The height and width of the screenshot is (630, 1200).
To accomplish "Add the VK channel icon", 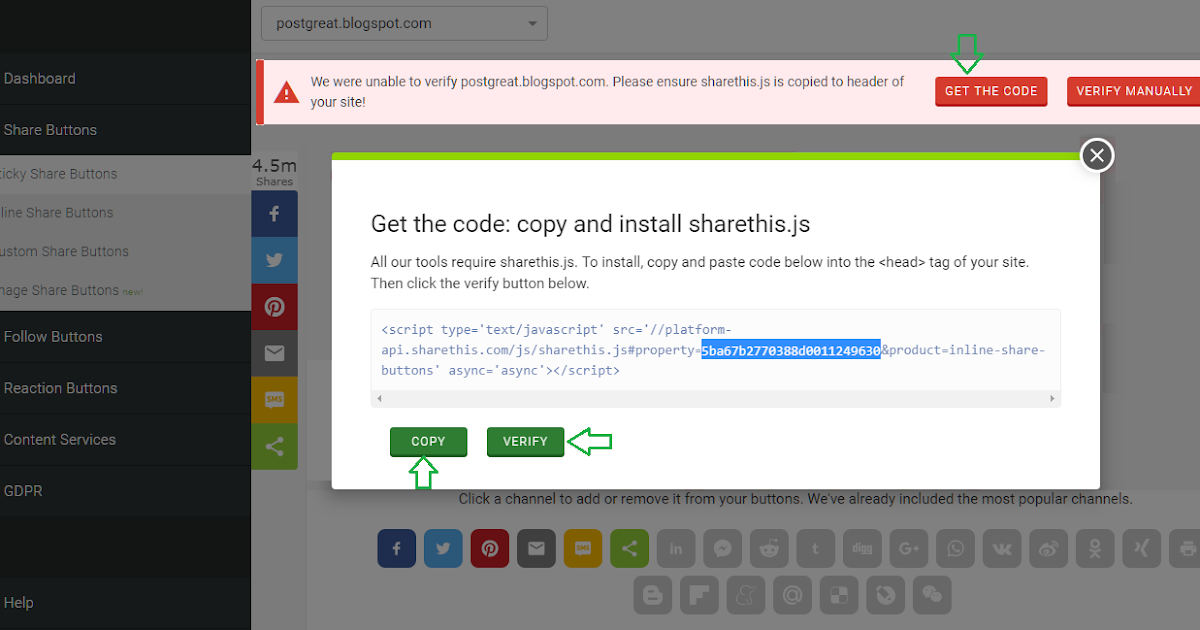I will [x=1001, y=549].
